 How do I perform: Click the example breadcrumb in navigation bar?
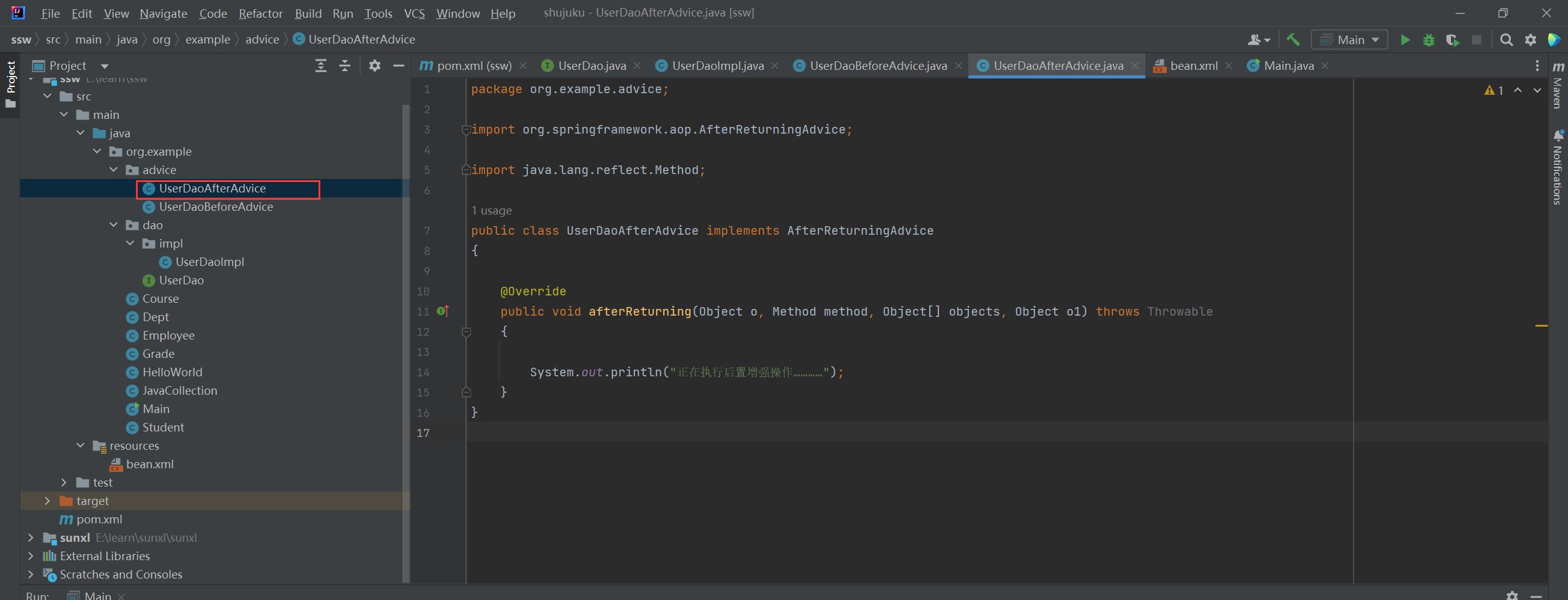click(x=208, y=40)
